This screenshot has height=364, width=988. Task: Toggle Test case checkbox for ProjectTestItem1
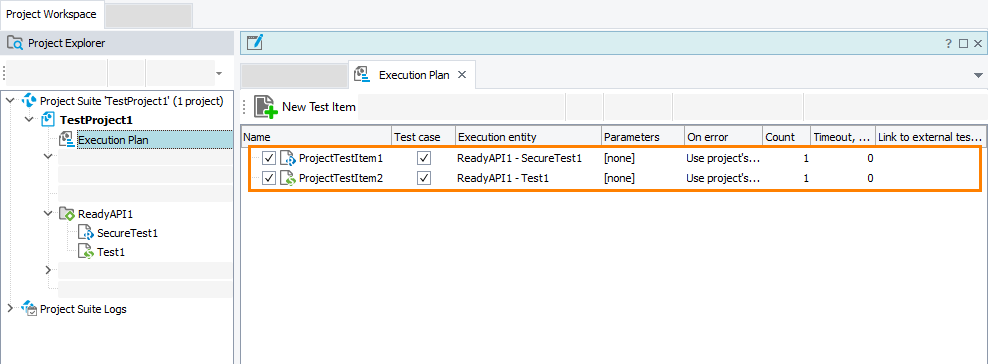point(424,158)
